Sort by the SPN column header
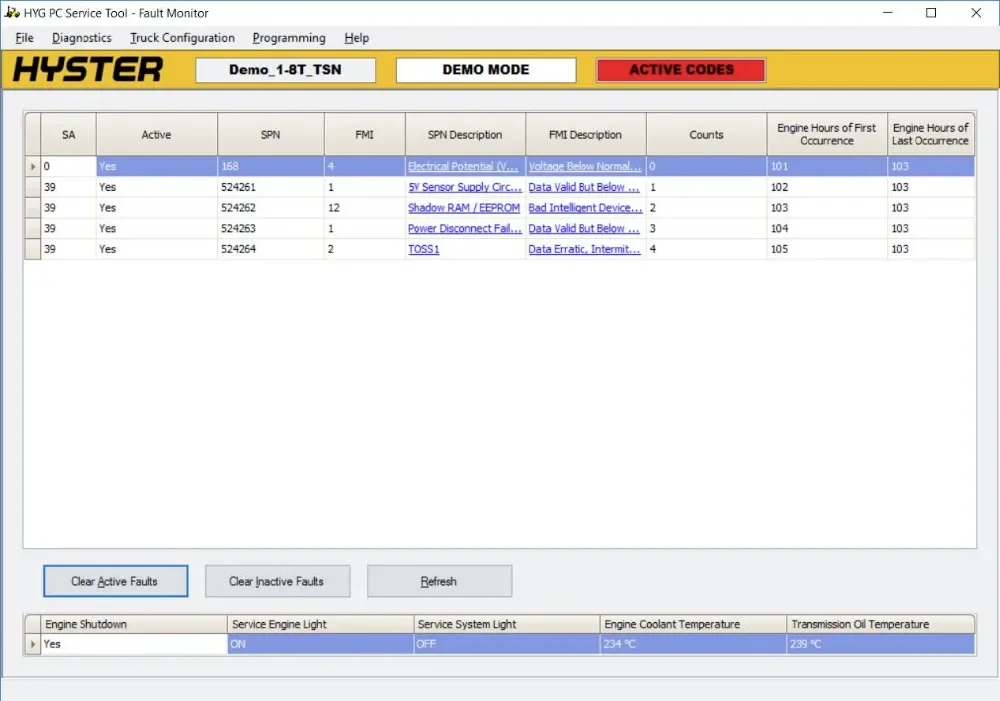 [270, 135]
